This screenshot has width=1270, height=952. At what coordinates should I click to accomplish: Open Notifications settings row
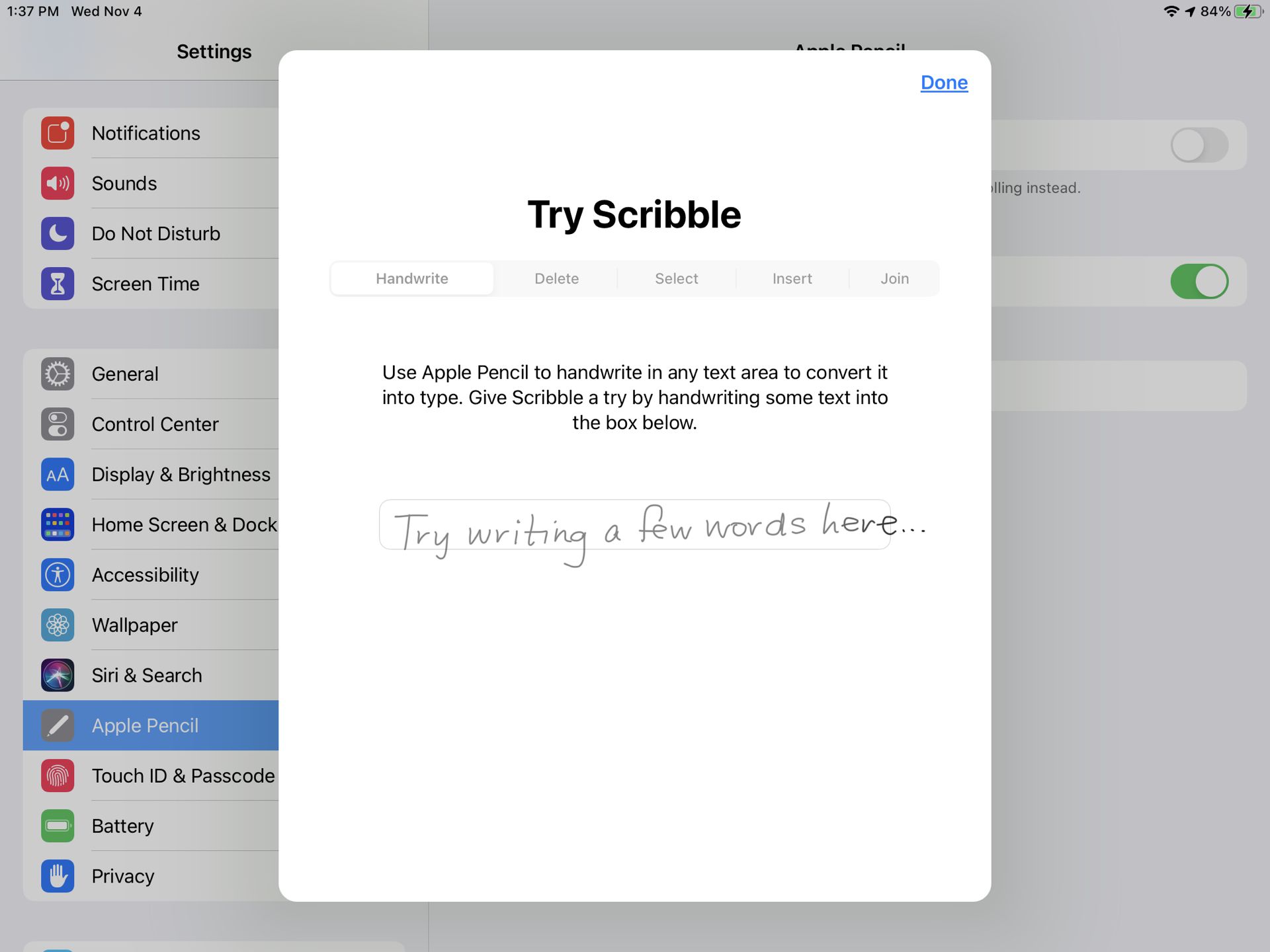tap(151, 133)
